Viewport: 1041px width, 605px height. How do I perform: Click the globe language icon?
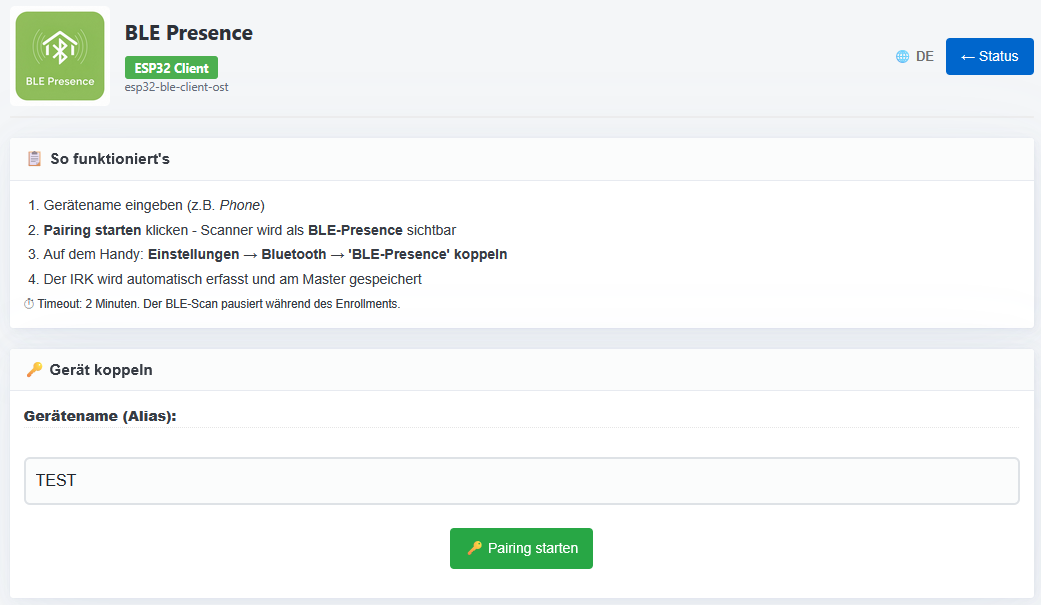pyautogui.click(x=902, y=57)
